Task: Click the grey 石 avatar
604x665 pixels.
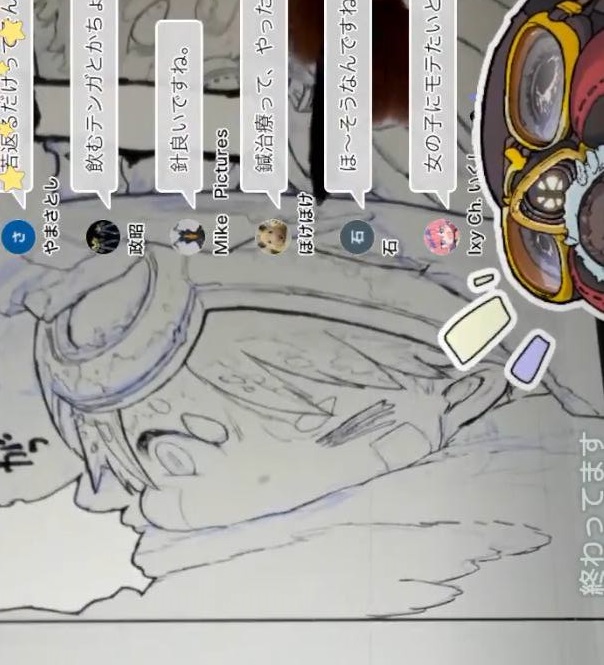Action: click(357, 237)
